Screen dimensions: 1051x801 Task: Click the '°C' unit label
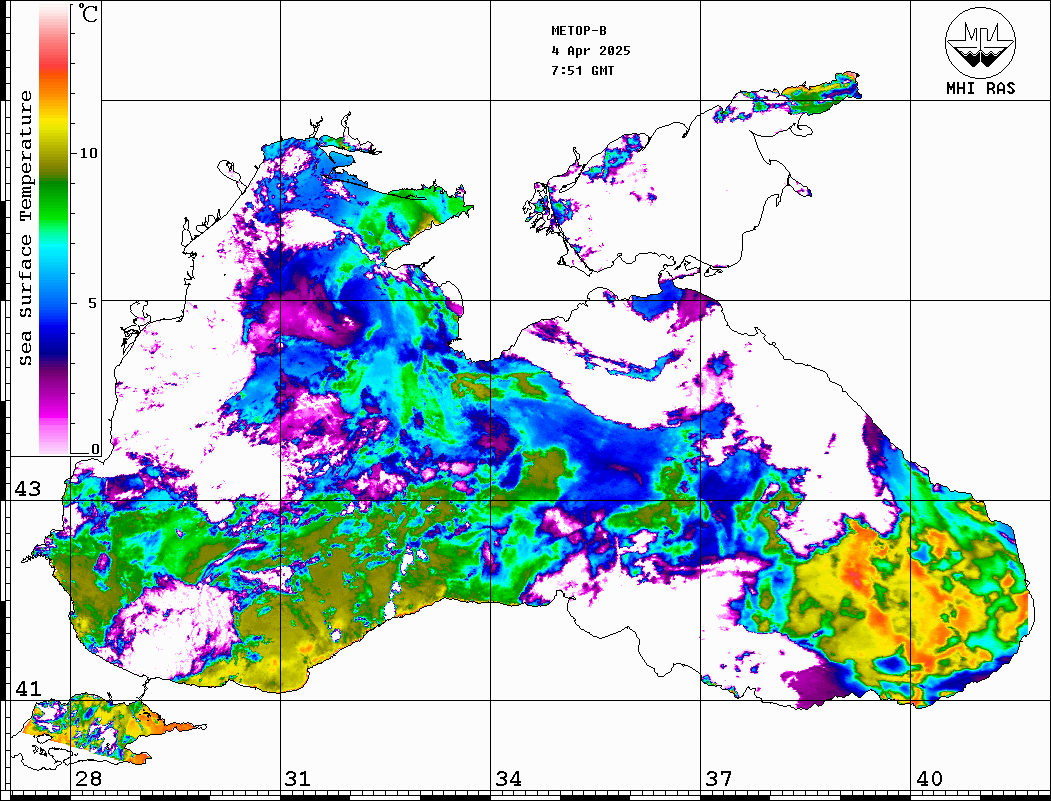[87, 13]
